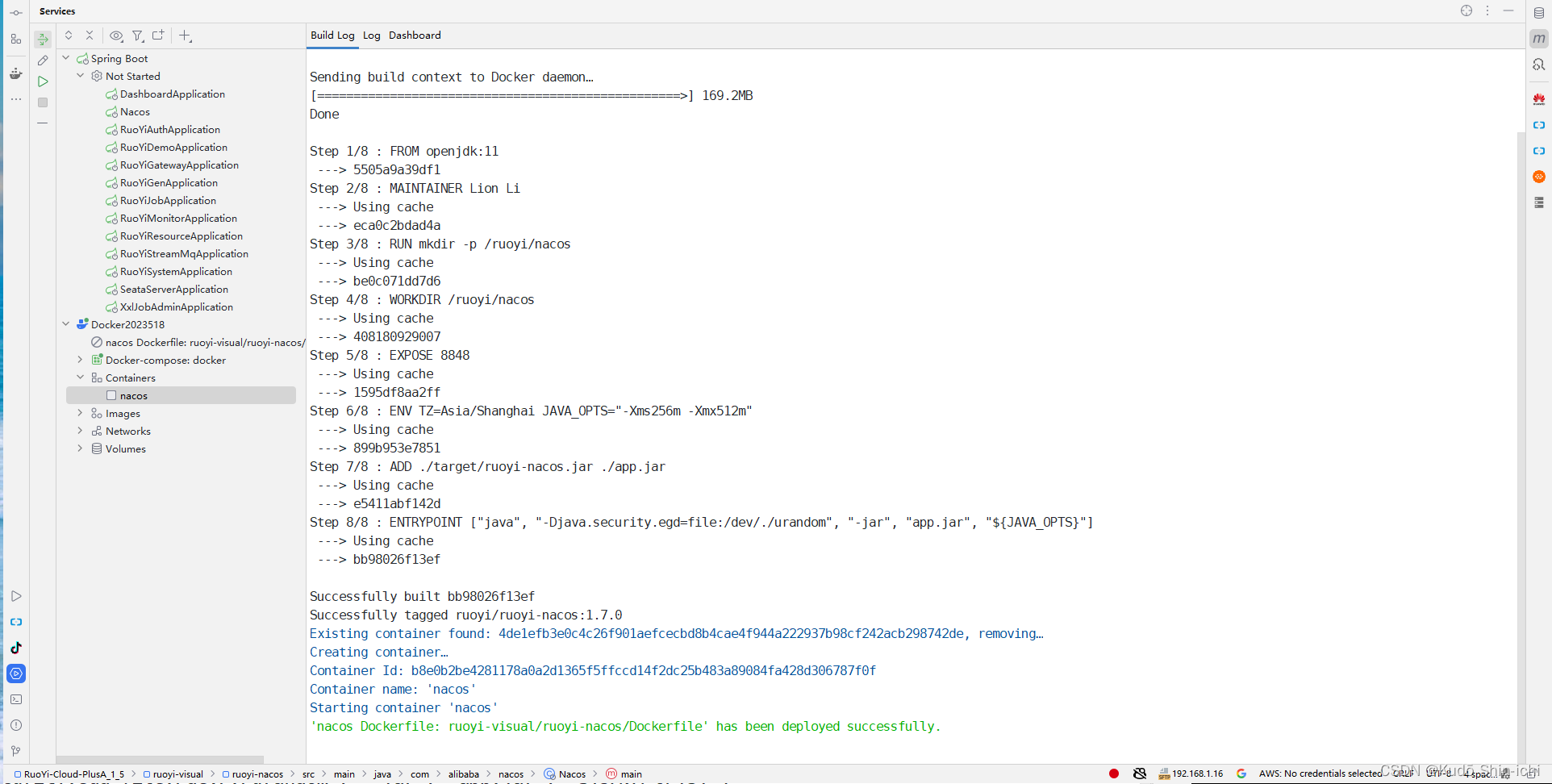Switch to the Log tab
Screen dimensions: 1552x784
point(371,35)
